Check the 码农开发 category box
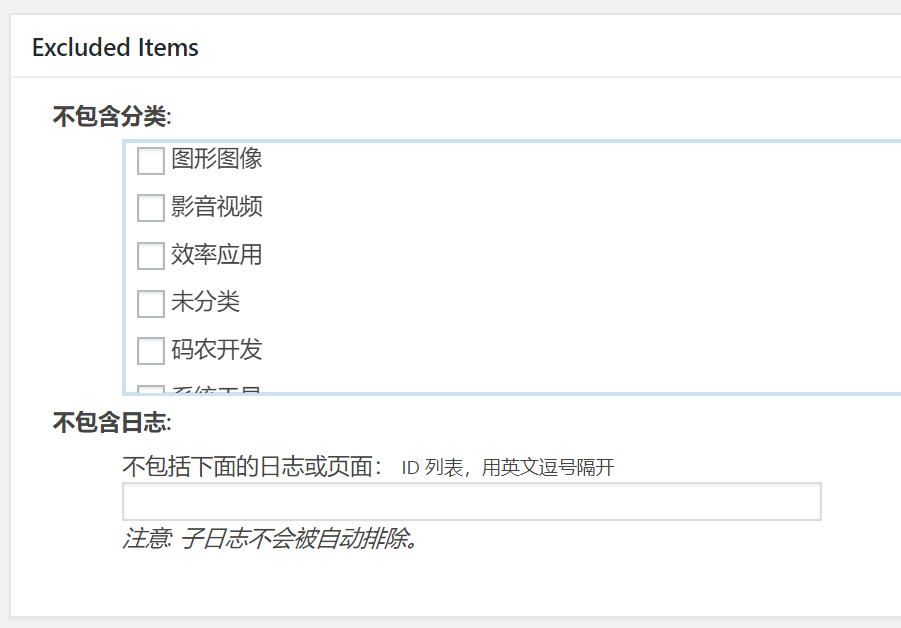The width and height of the screenshot is (901, 628). pyautogui.click(x=150, y=351)
